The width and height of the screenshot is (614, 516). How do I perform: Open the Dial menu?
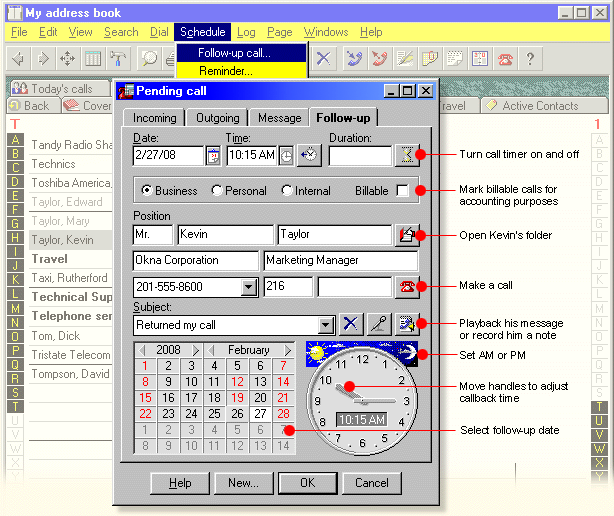pyautogui.click(x=159, y=32)
